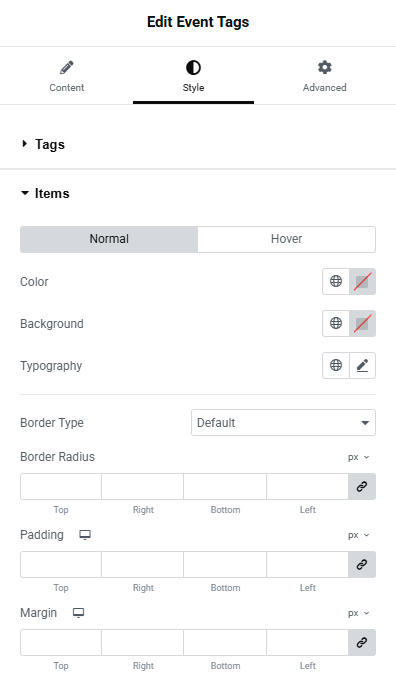Click the responsive device icon beside Padding
The width and height of the screenshot is (396, 686).
tap(85, 535)
